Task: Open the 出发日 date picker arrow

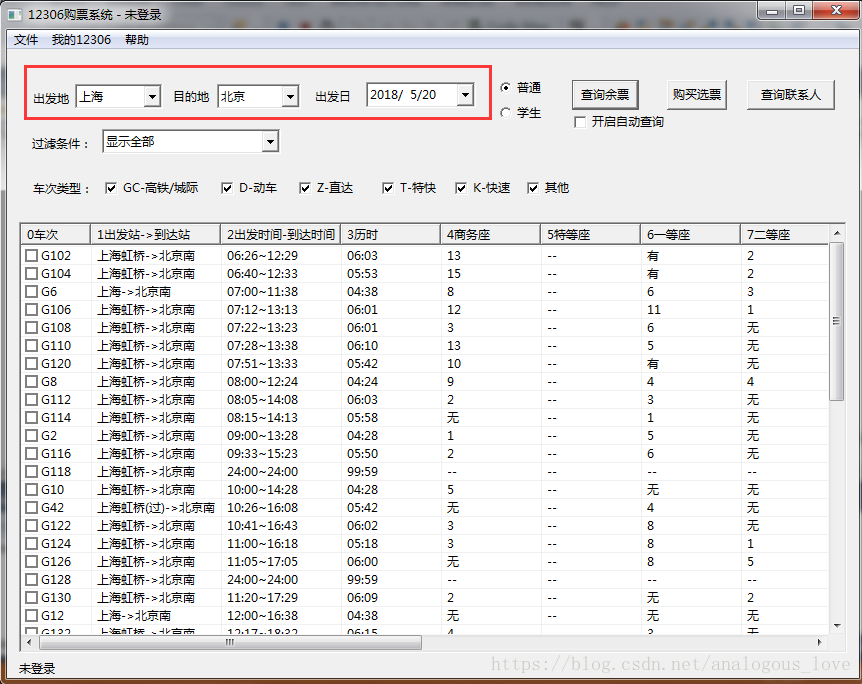Action: coord(465,95)
